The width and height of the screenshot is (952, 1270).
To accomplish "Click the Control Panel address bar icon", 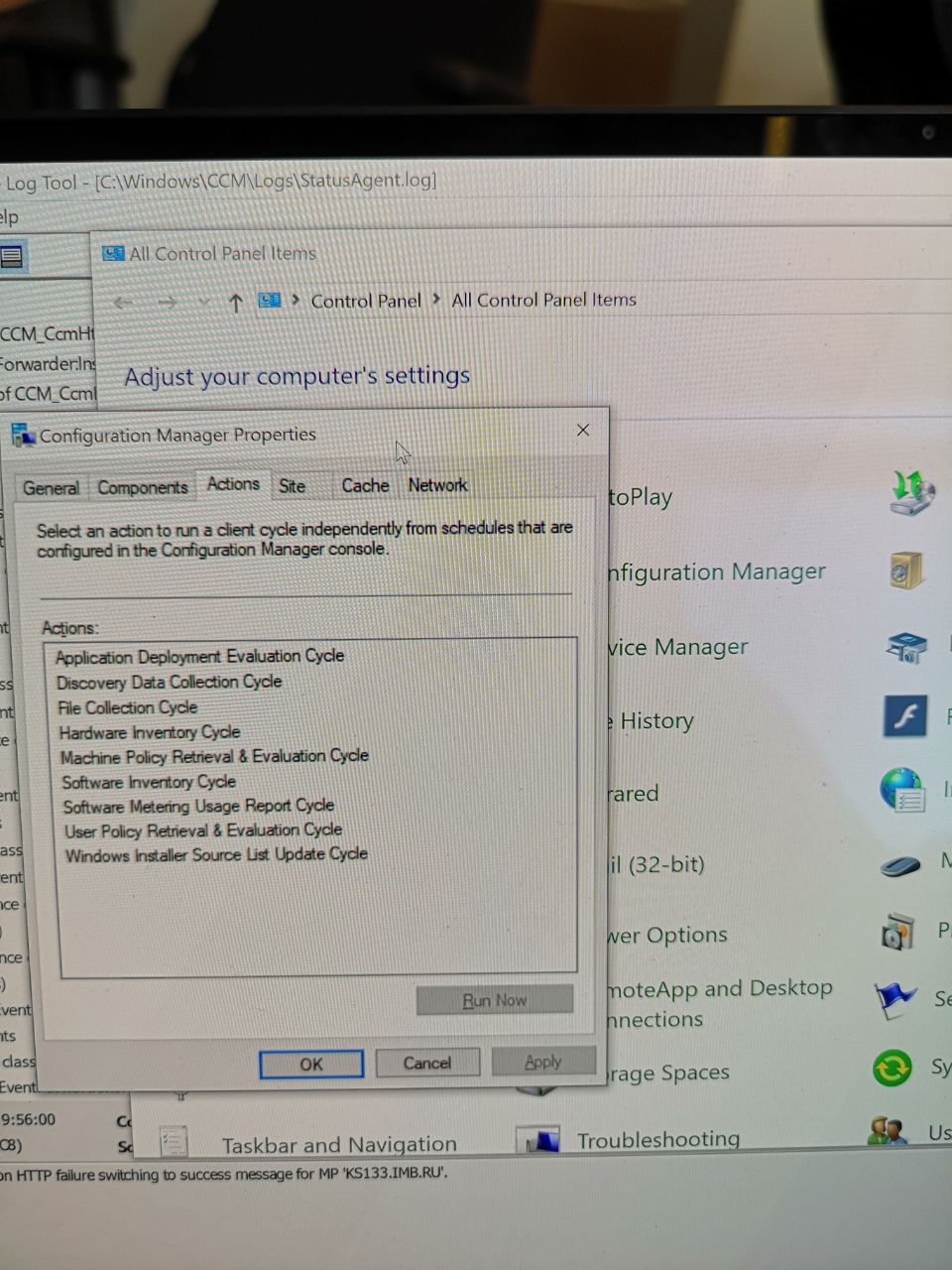I will coord(270,300).
